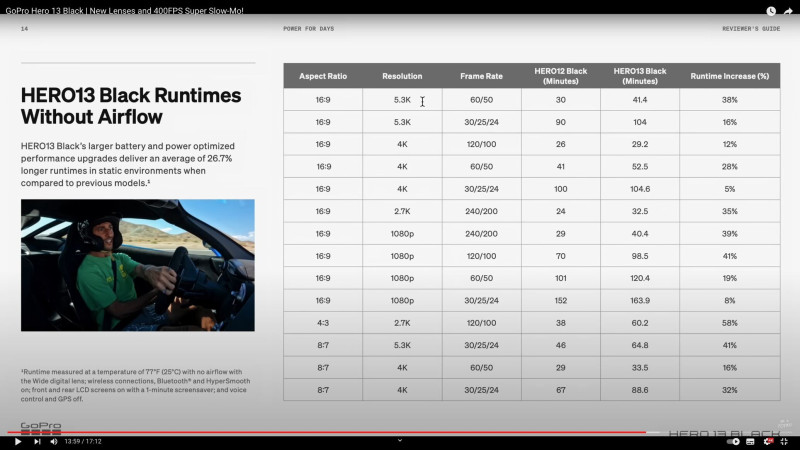Click the 32.5 minutes cell
Viewport: 800px width, 450px height.
tap(640, 211)
